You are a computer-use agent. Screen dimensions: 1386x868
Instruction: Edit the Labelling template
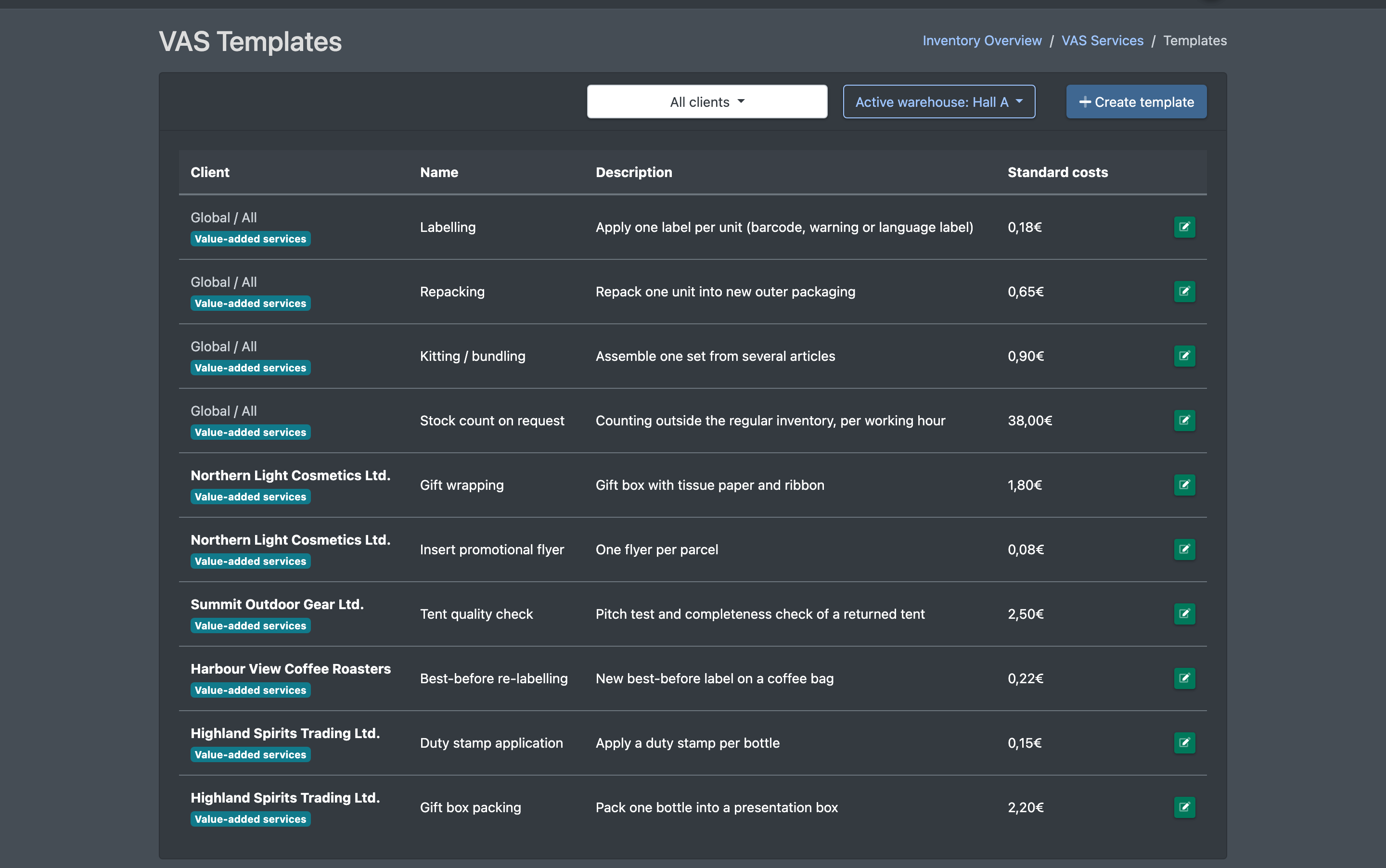click(1184, 227)
